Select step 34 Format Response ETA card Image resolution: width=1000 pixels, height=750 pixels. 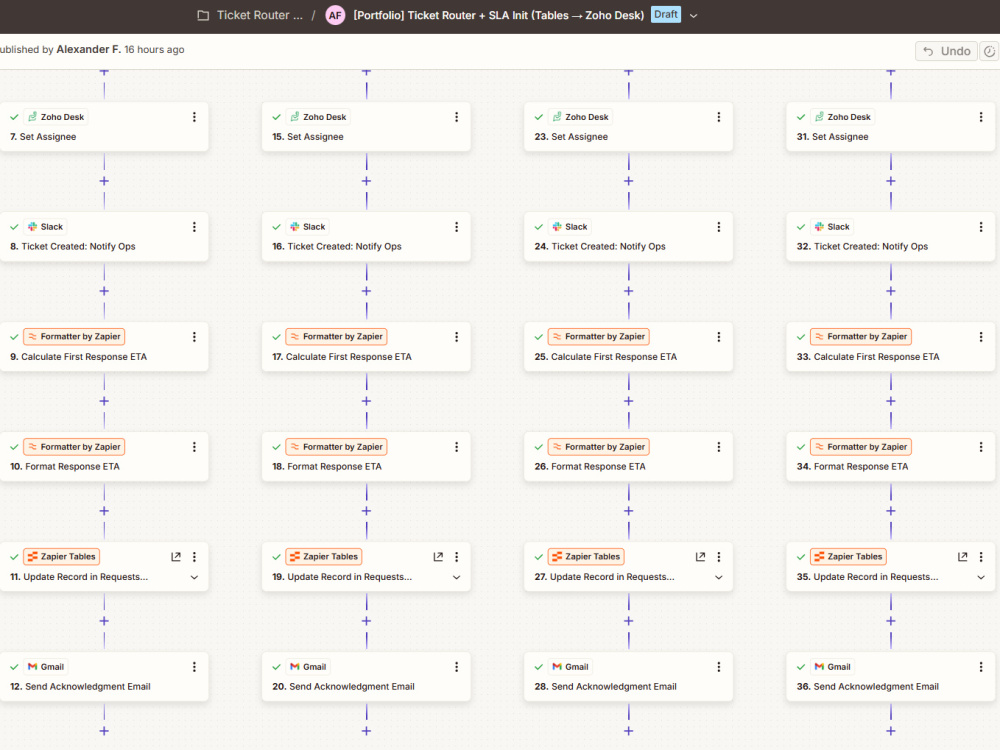point(892,457)
